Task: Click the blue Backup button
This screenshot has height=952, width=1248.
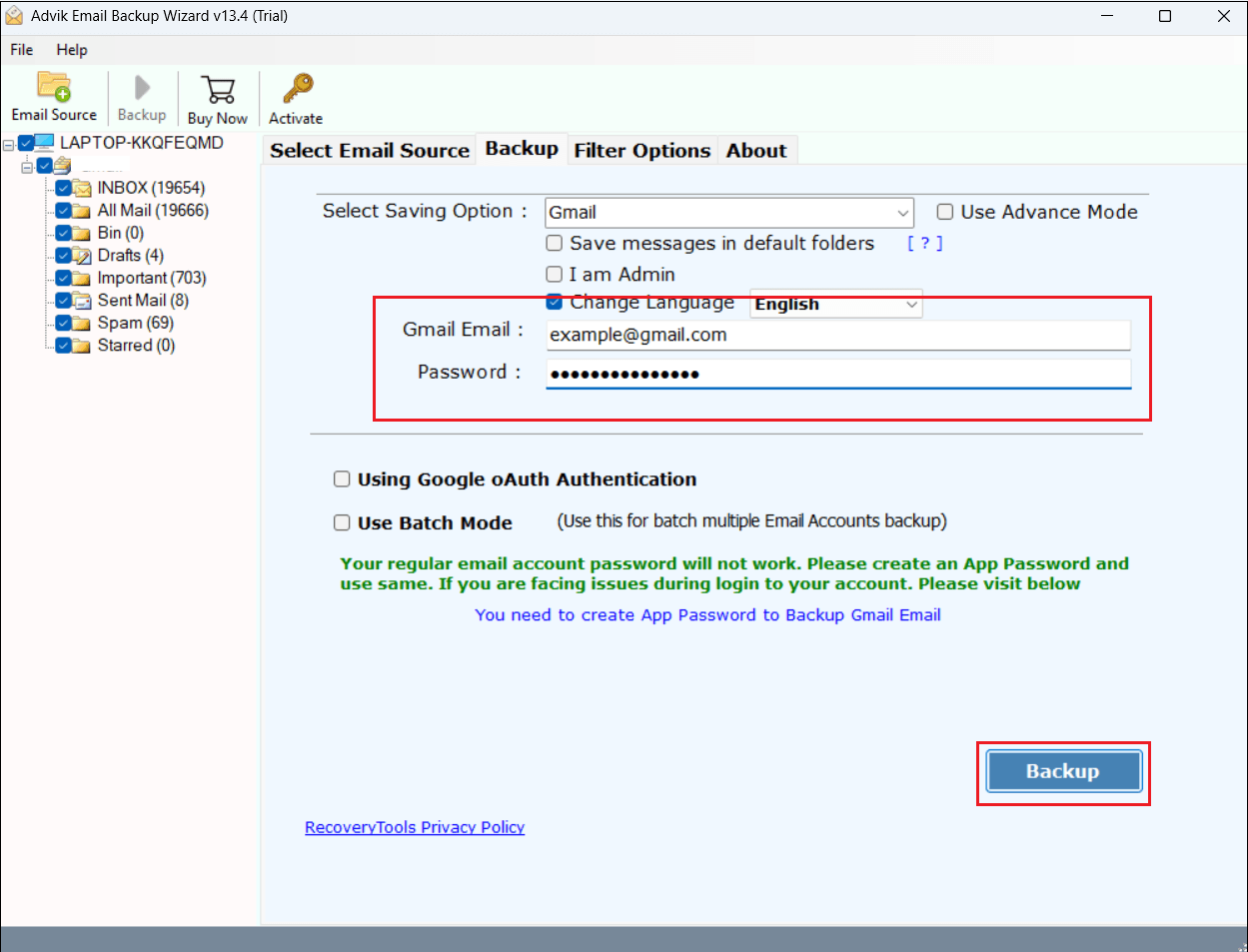Action: [x=1063, y=771]
